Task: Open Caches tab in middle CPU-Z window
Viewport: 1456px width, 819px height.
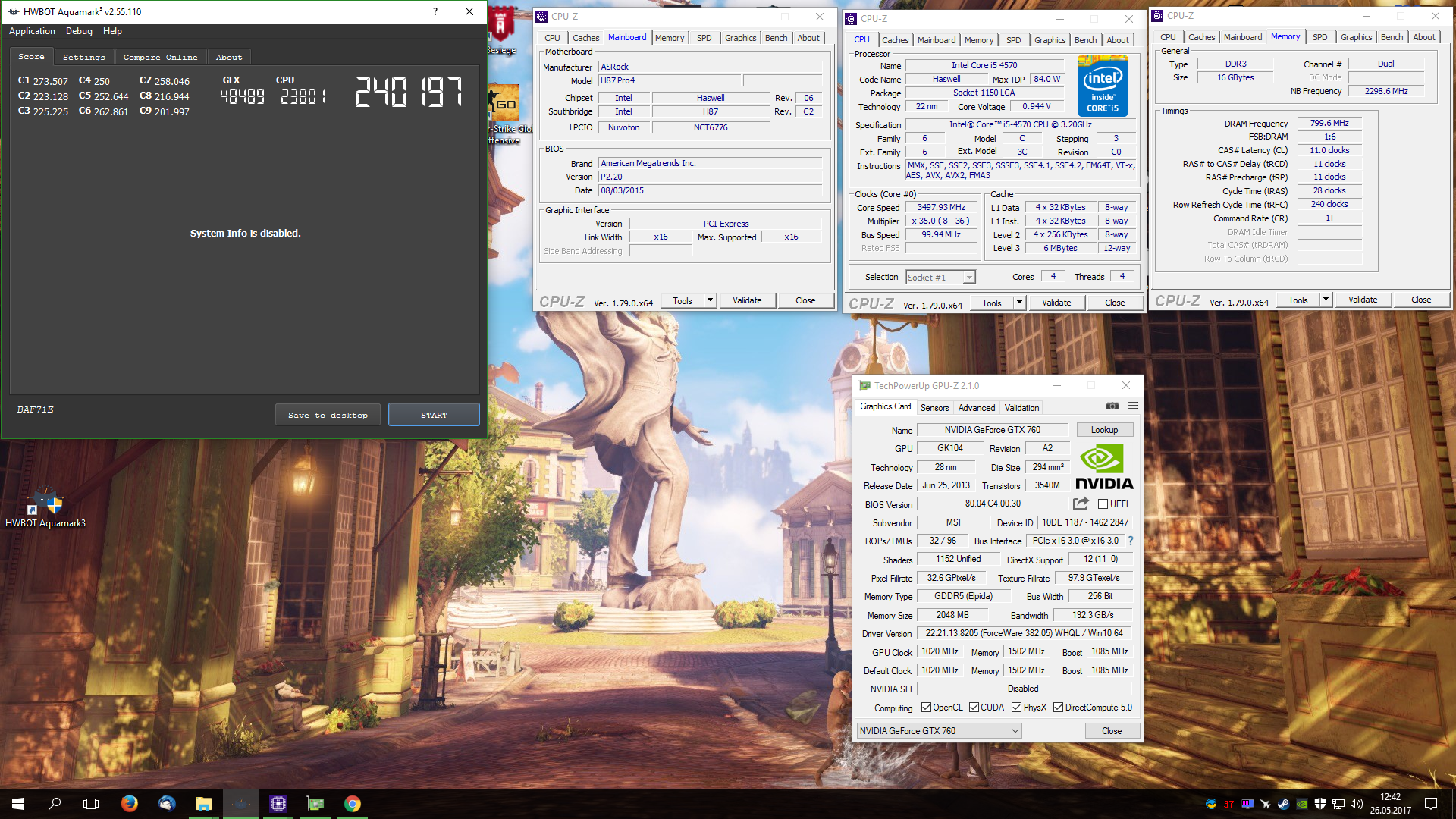Action: click(x=895, y=40)
